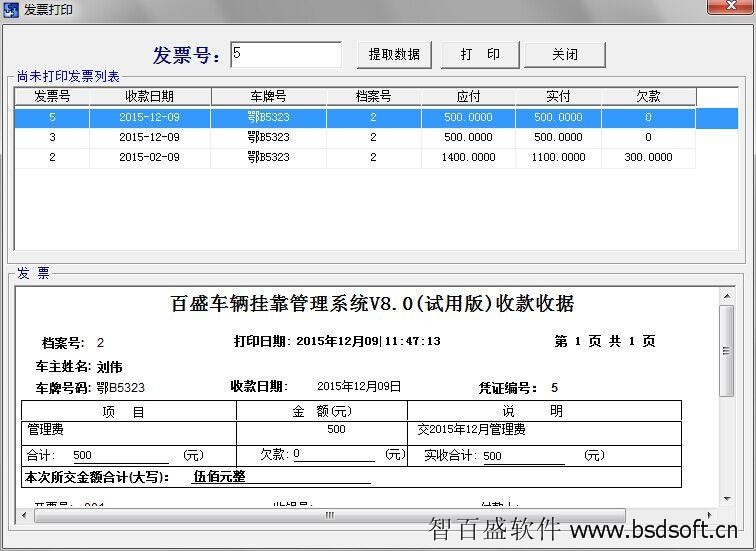Click the receipt title 百盛车辆挂靠管理系统V8.0 收款收据

[372, 304]
